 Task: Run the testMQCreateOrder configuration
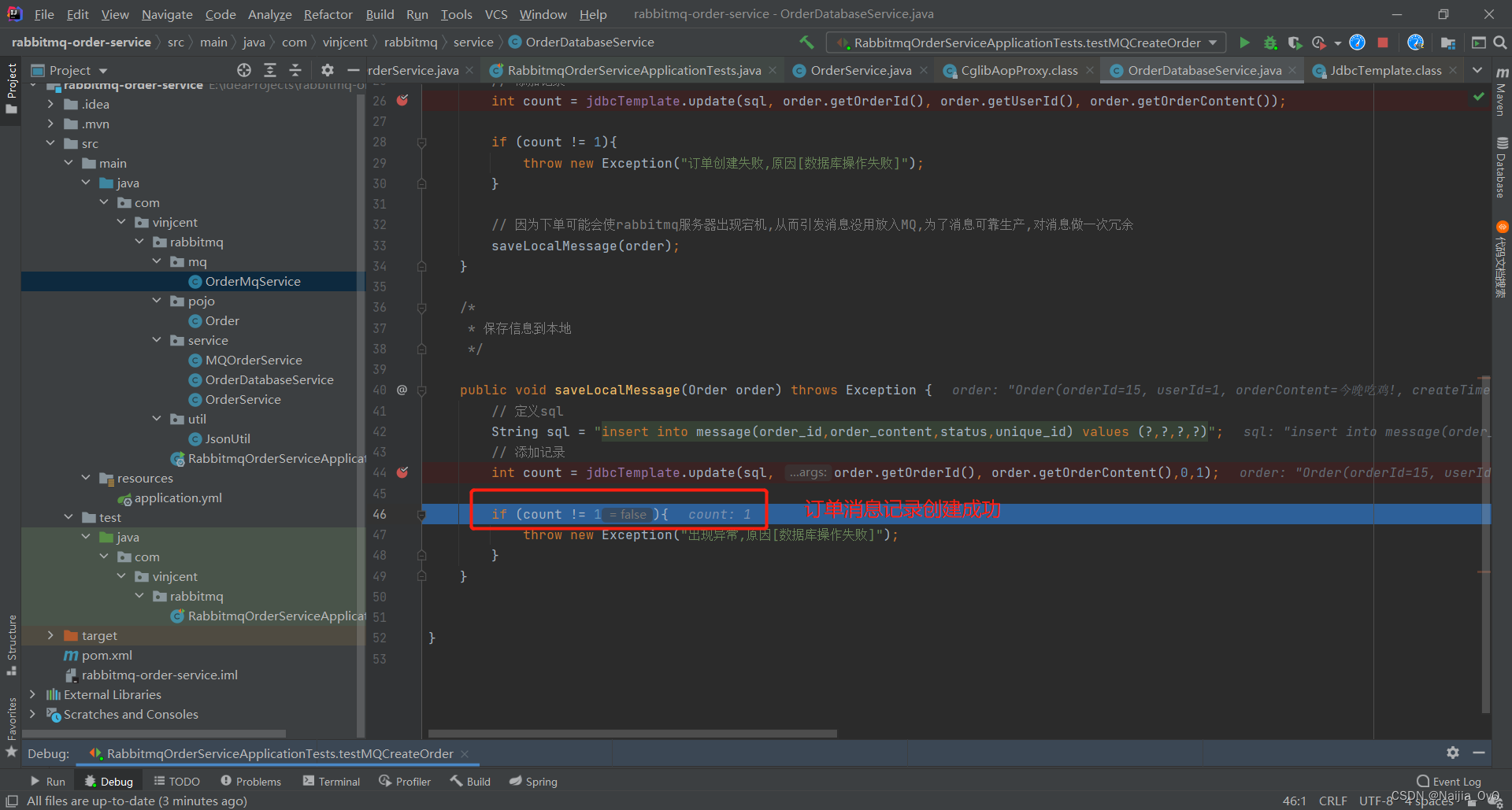click(x=1244, y=43)
